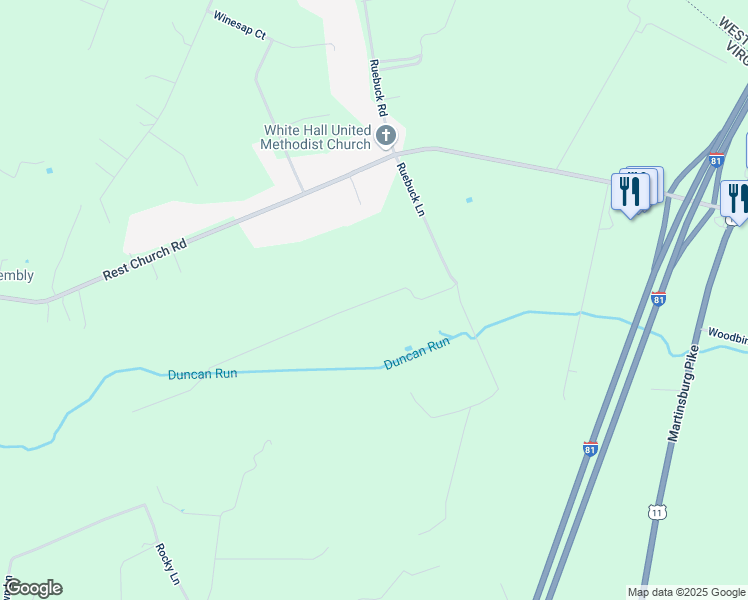Select the front restaurant marker near I-81
Image resolution: width=748 pixels, height=600 pixels.
[630, 193]
